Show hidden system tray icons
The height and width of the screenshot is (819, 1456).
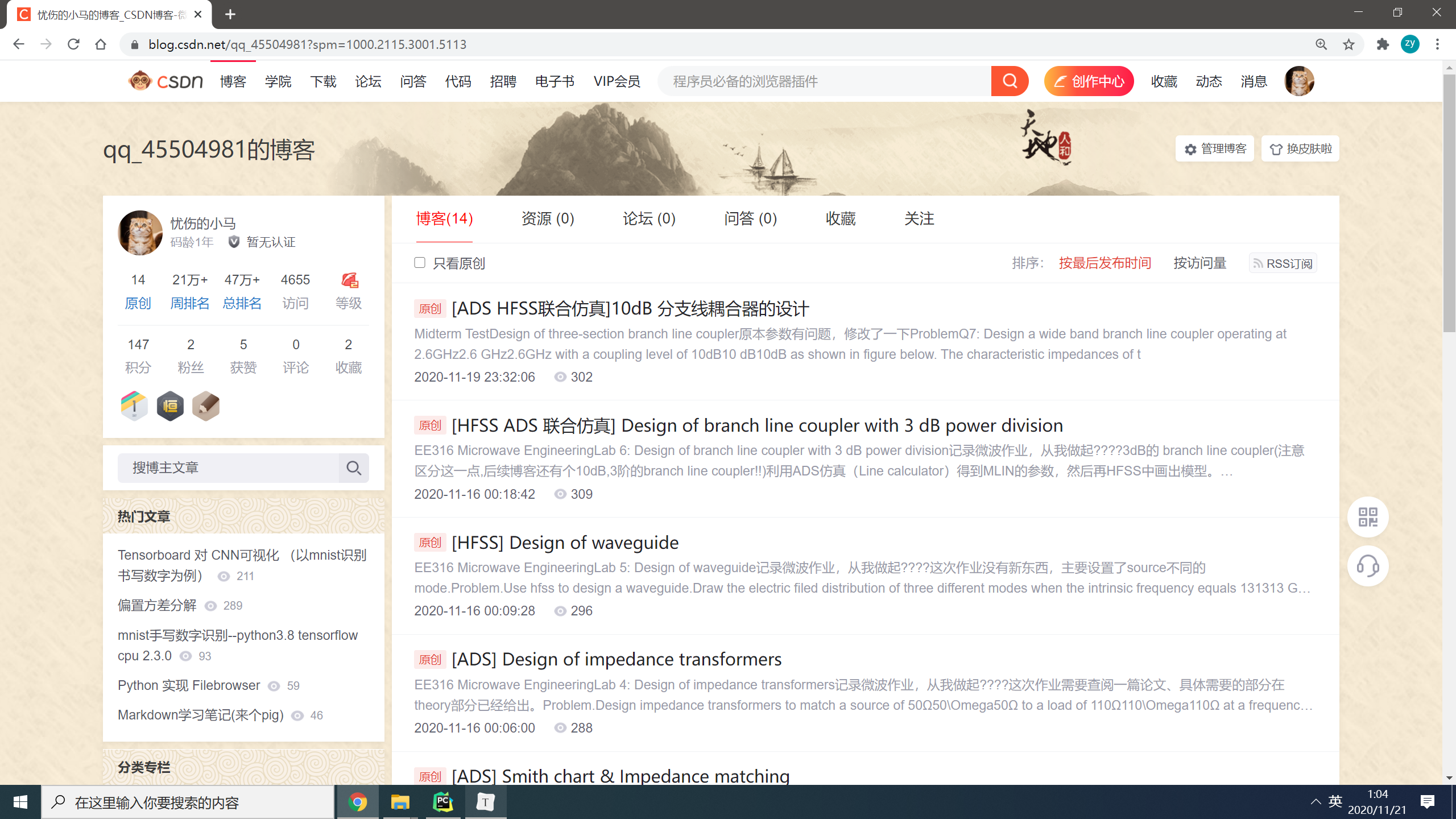coord(1316,803)
